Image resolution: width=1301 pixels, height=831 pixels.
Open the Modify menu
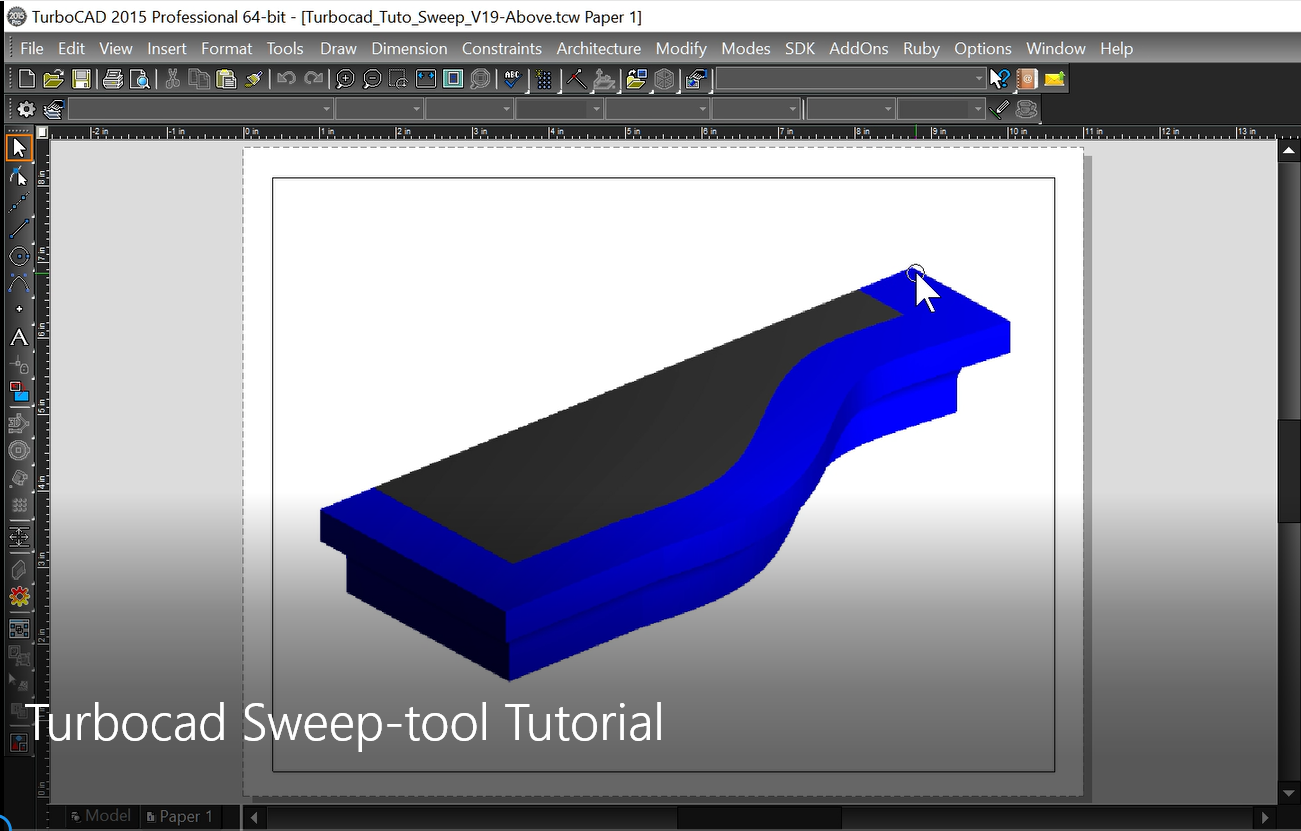pos(681,48)
